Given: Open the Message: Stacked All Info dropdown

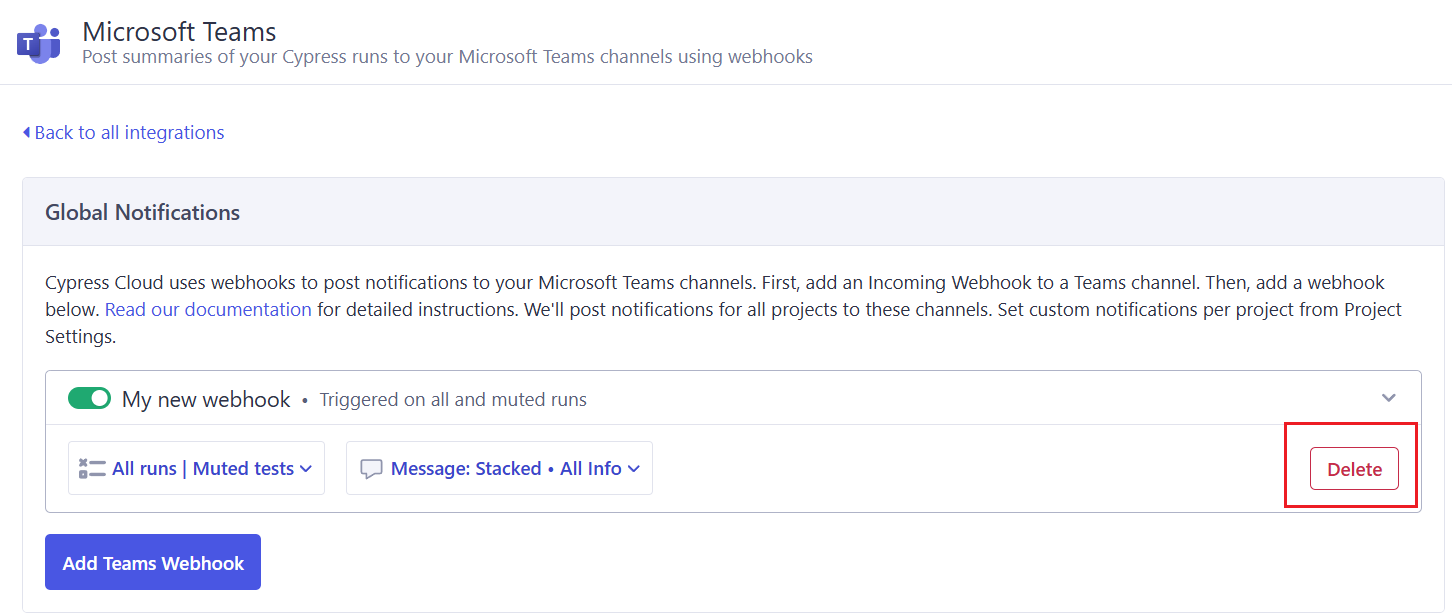Looking at the screenshot, I should tap(499, 468).
